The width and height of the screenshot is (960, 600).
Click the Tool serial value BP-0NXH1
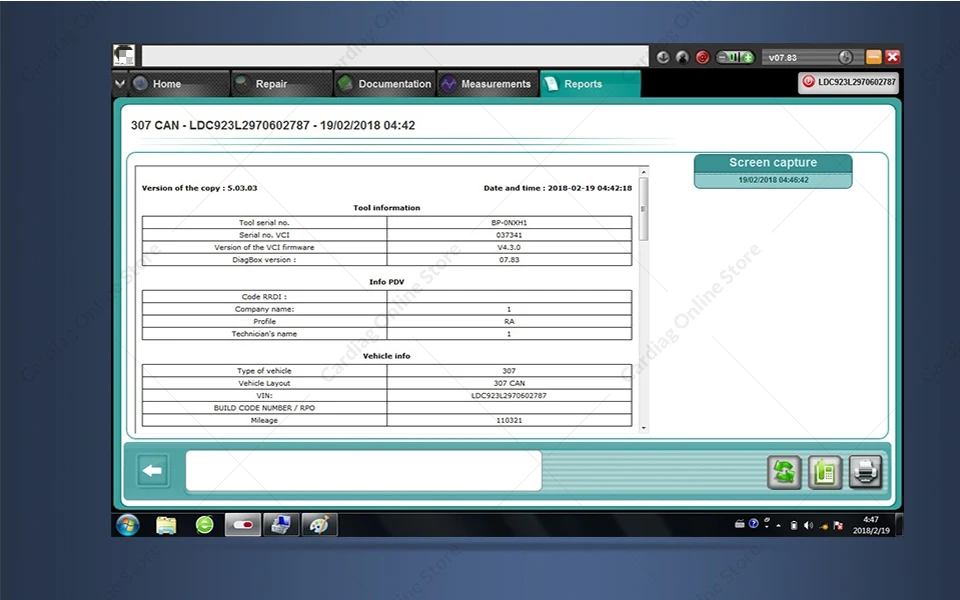point(509,223)
